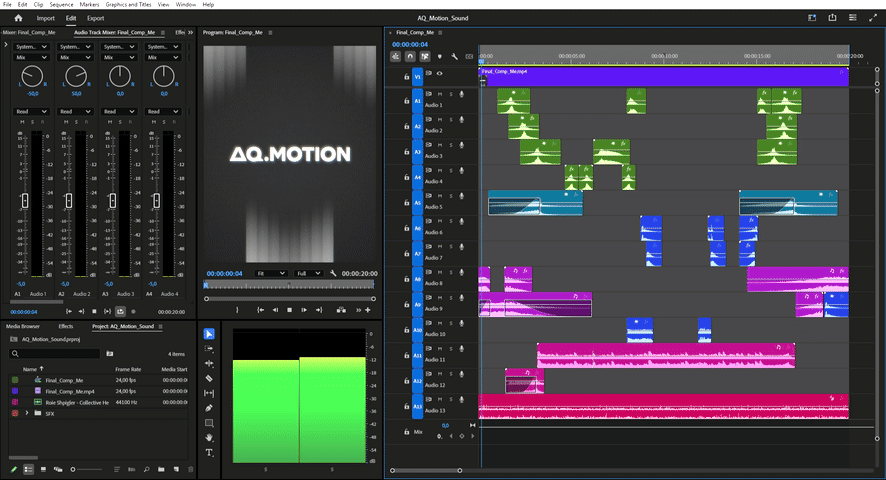Open the Graphics and Titles menu
Viewport: 886px width, 480px height.
[x=128, y=5]
